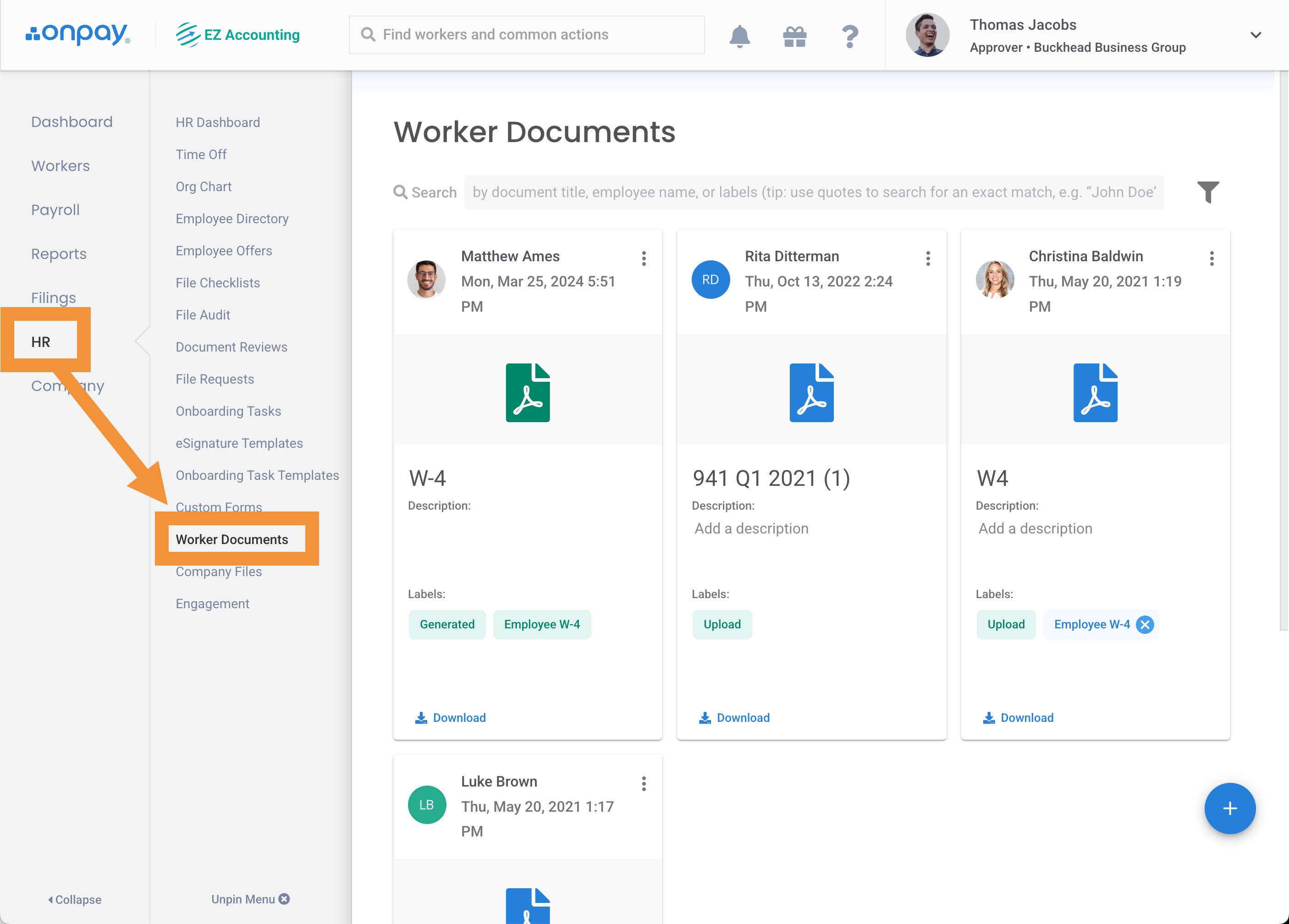Open the help question mark icon
Image resolution: width=1289 pixels, height=924 pixels.
(x=850, y=36)
